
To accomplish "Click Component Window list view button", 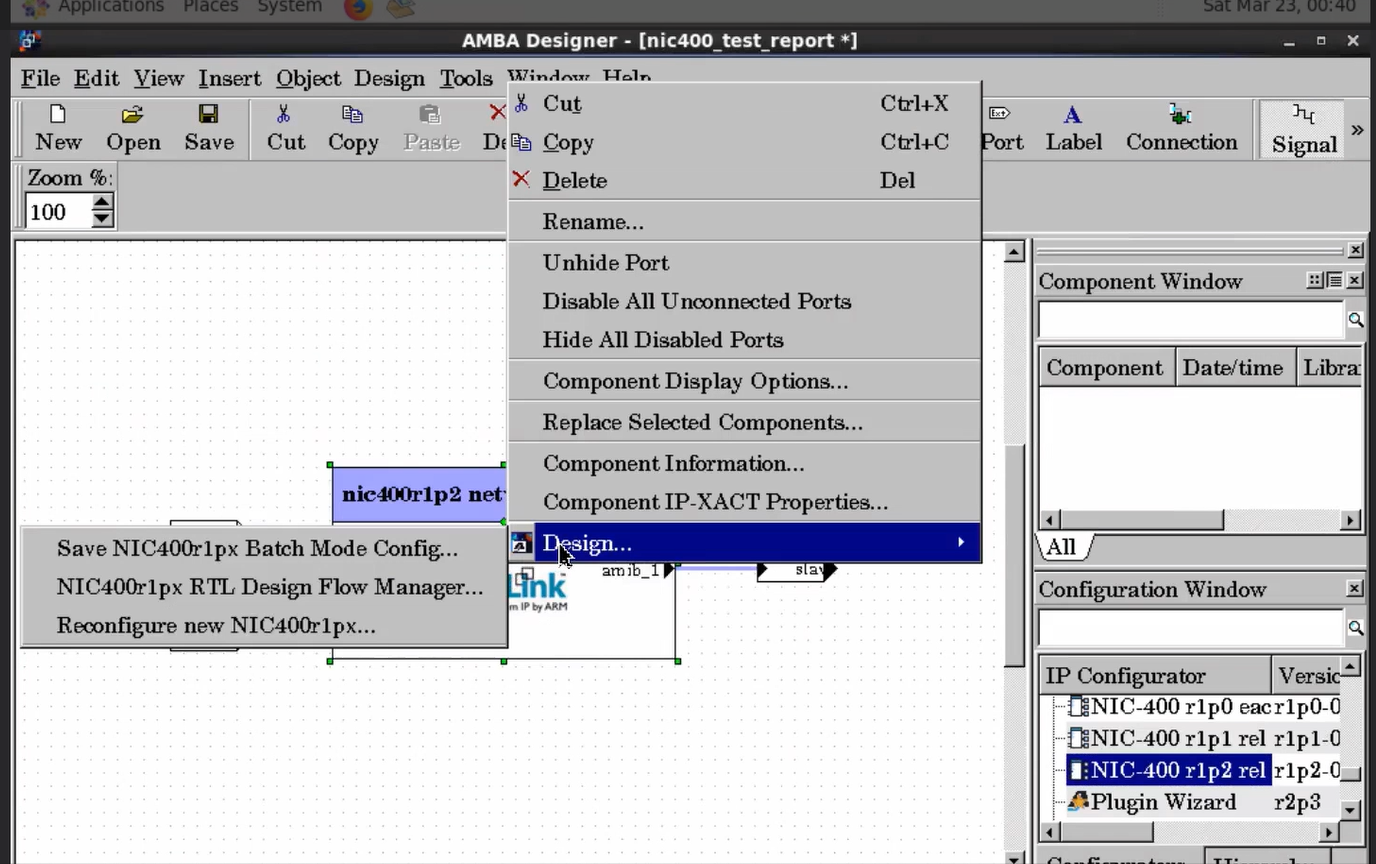I will (x=1334, y=281).
